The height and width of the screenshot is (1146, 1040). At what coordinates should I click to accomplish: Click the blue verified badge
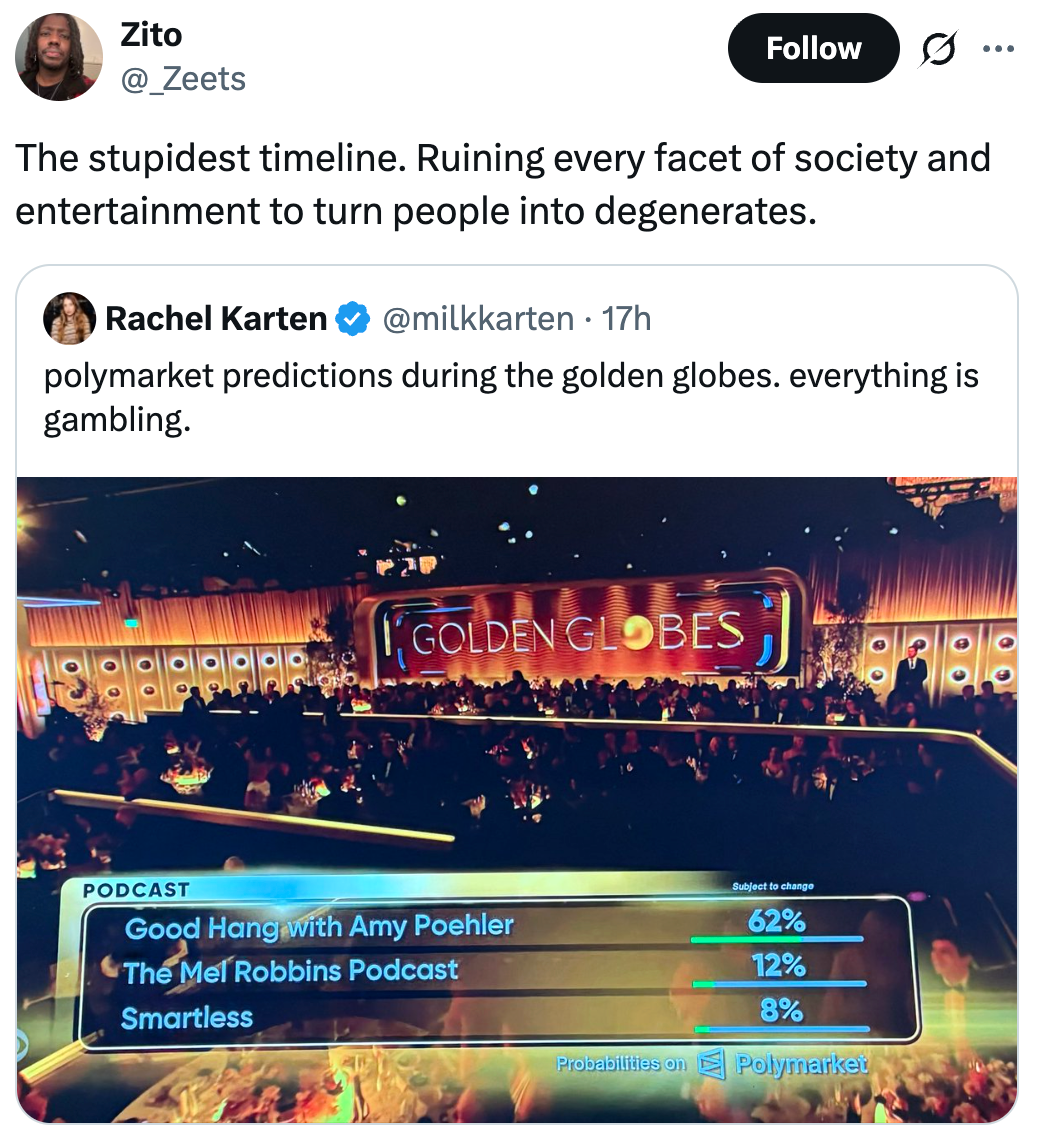point(350,319)
